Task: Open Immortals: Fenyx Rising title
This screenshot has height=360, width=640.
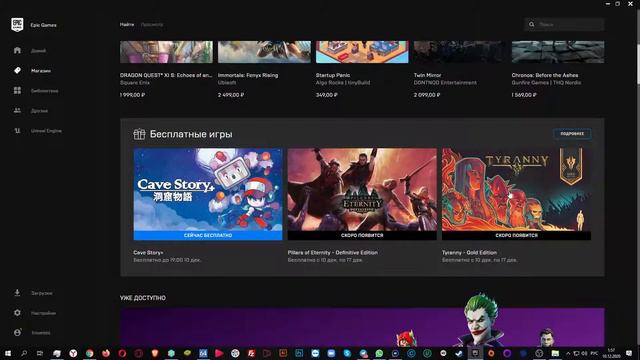Action: (248, 75)
